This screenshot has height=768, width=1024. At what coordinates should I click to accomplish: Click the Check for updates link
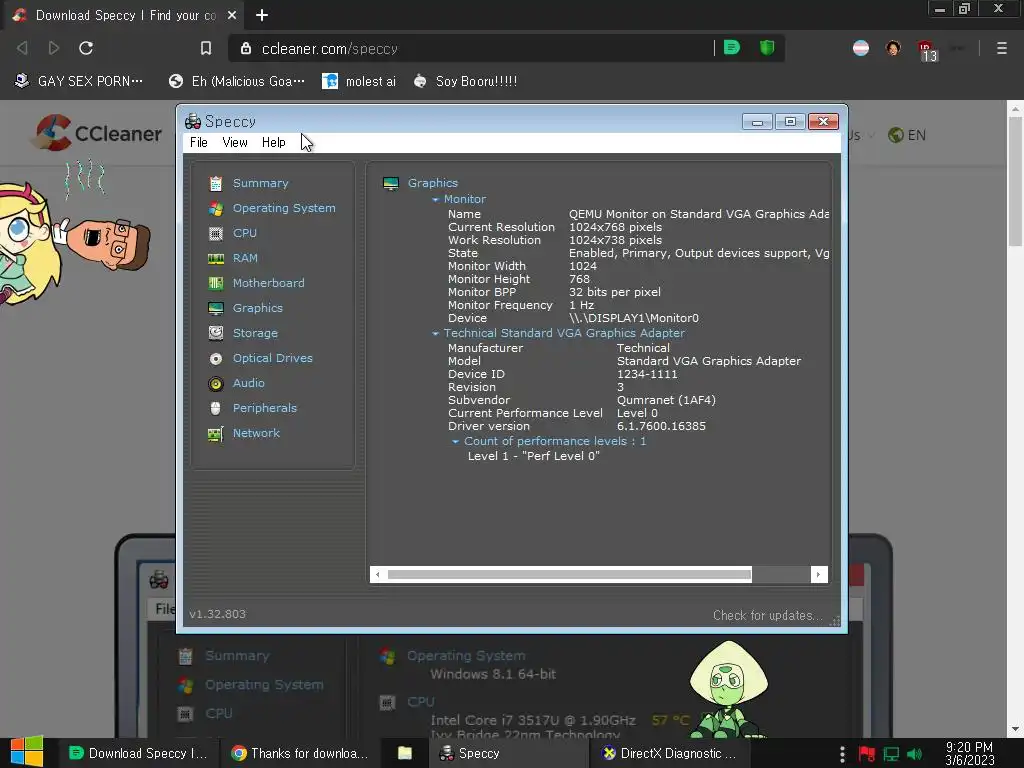click(x=768, y=615)
